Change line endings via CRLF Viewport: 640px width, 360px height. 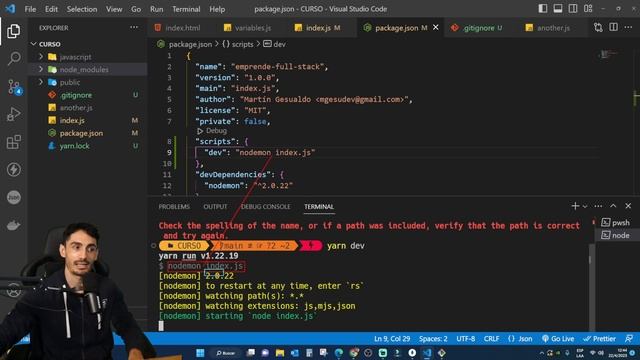(x=491, y=339)
